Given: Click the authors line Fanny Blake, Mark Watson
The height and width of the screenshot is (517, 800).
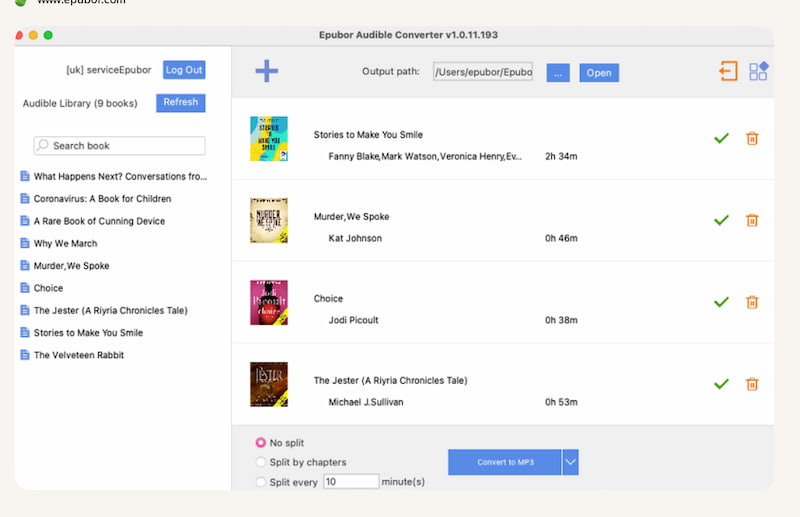Looking at the screenshot, I should (x=425, y=156).
